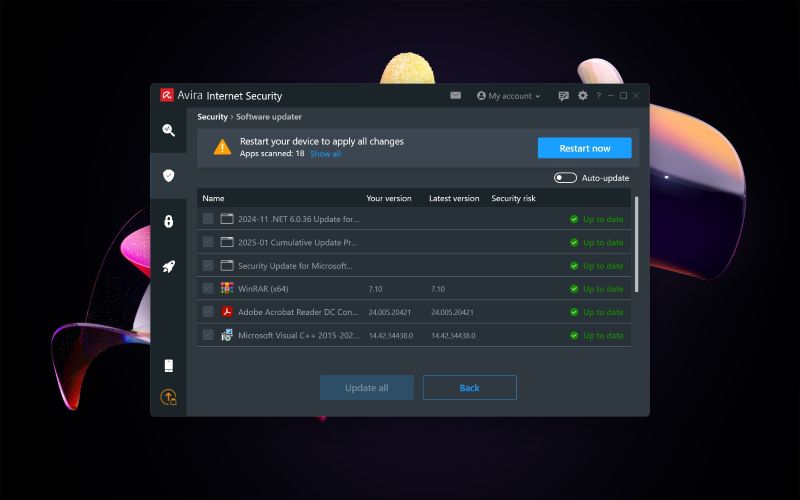The width and height of the screenshot is (800, 500).
Task: Click WinRAR your version 7.10 value
Action: point(375,289)
